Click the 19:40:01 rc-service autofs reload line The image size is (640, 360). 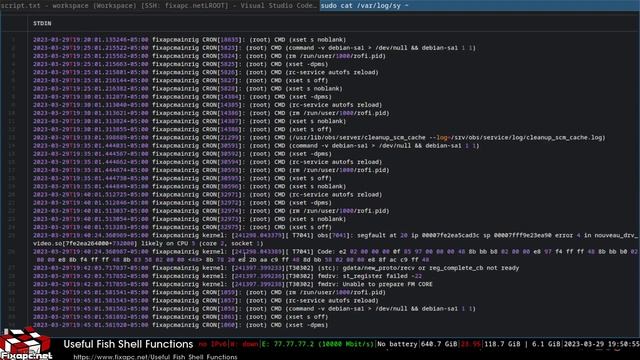click(x=208, y=195)
